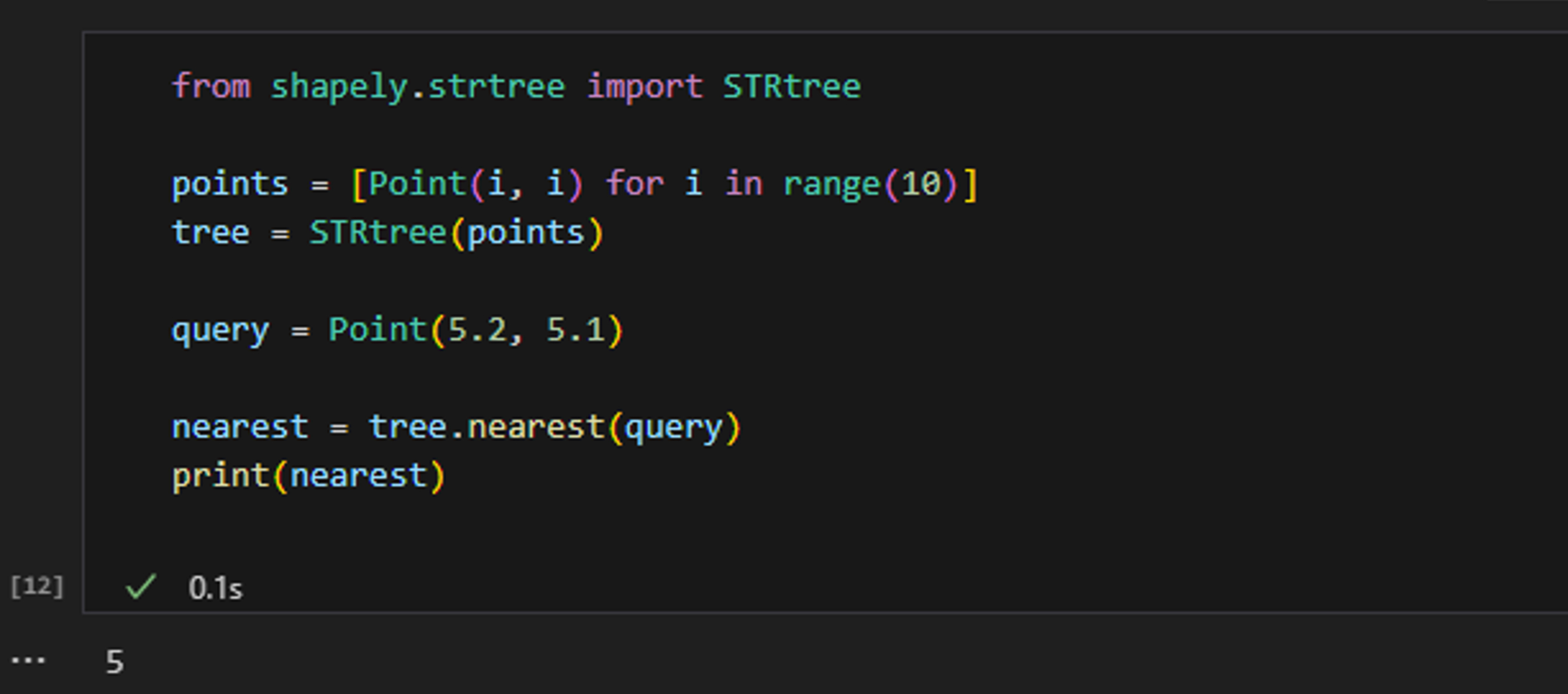Click the cell execution count [12]
The height and width of the screenshot is (694, 1568).
point(36,587)
